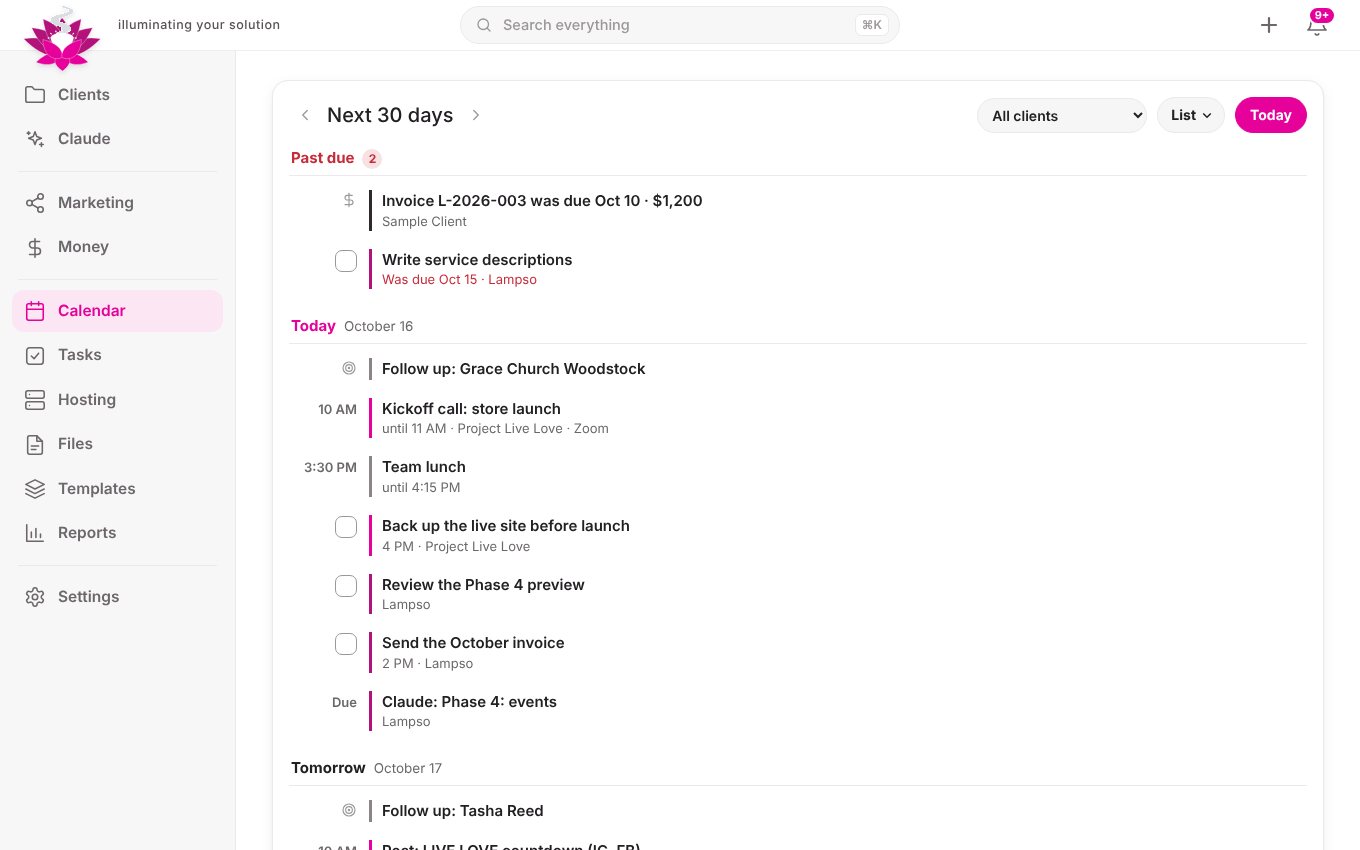Click the Calendar icon in sidebar
Screen dimensions: 1360x850
(35, 311)
